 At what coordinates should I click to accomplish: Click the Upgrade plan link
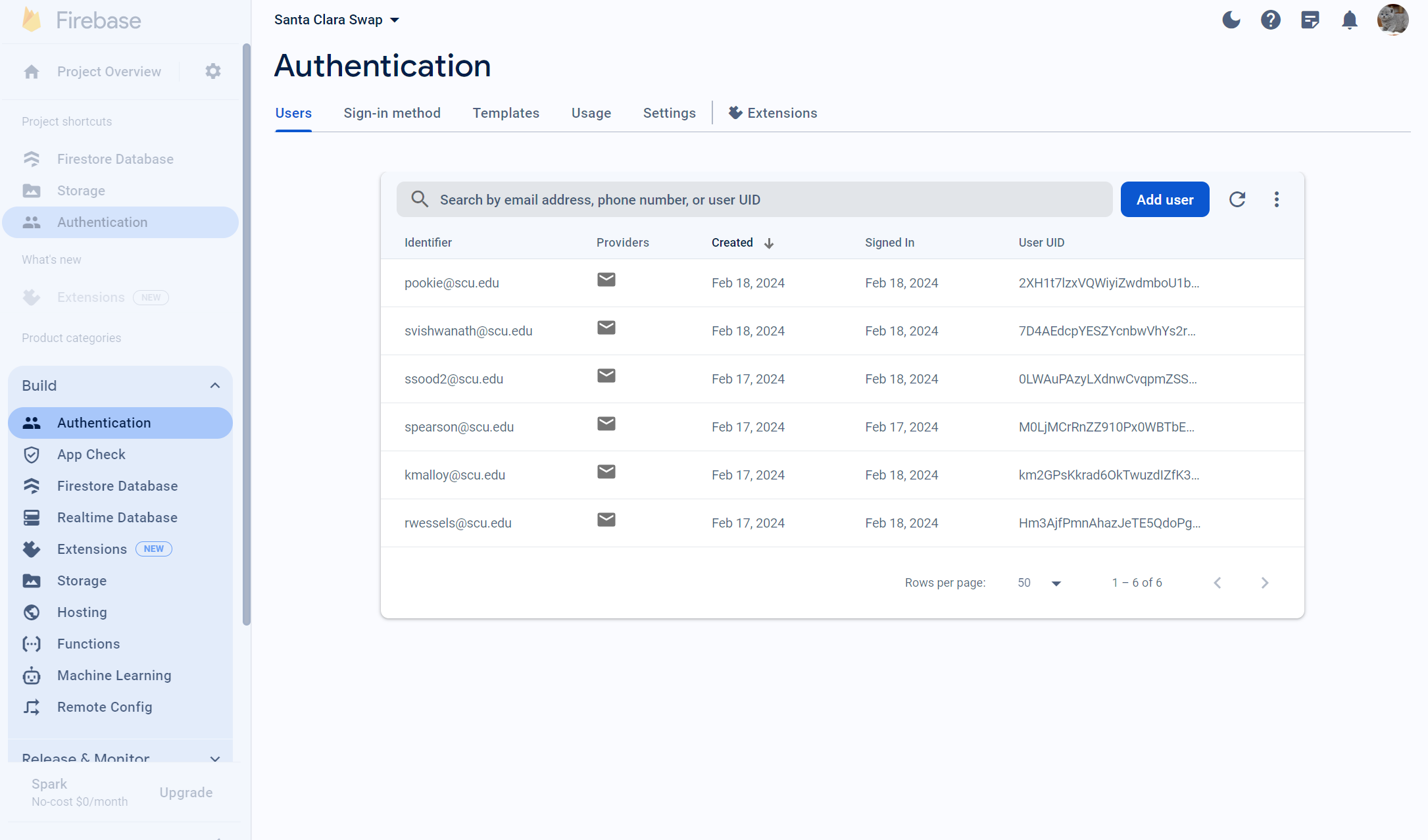click(185, 793)
